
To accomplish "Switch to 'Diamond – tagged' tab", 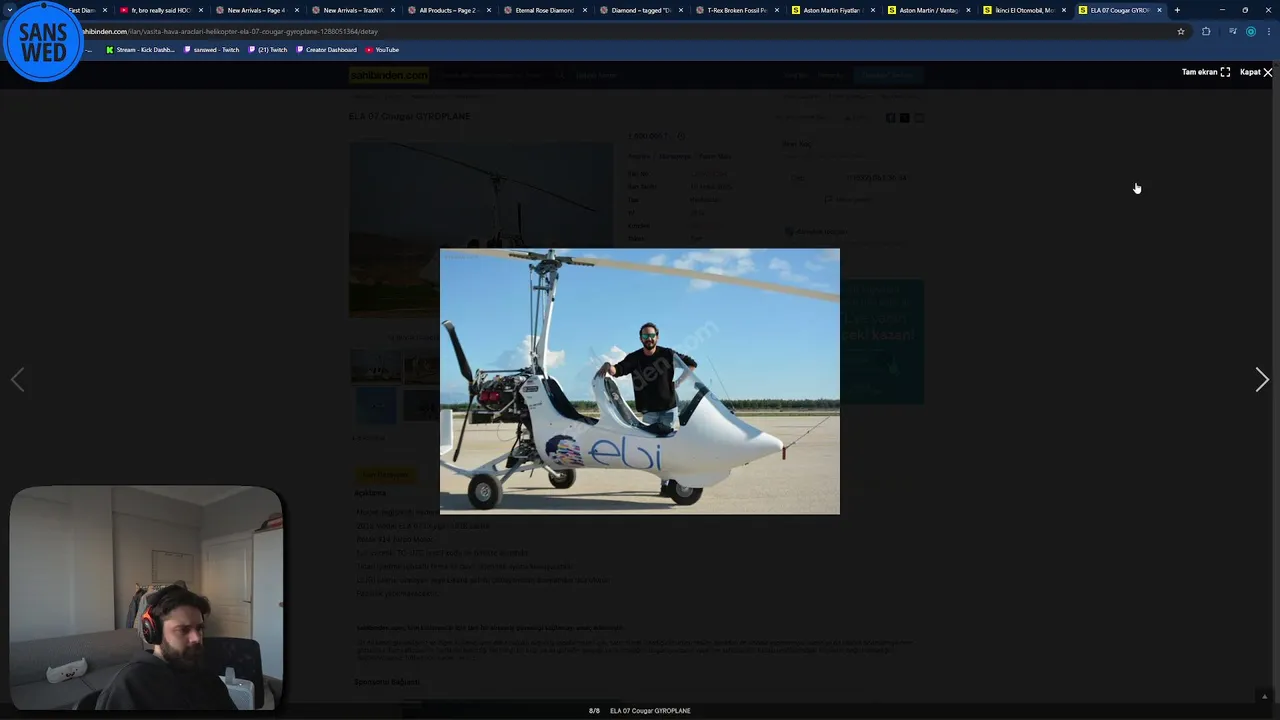I will (x=640, y=10).
